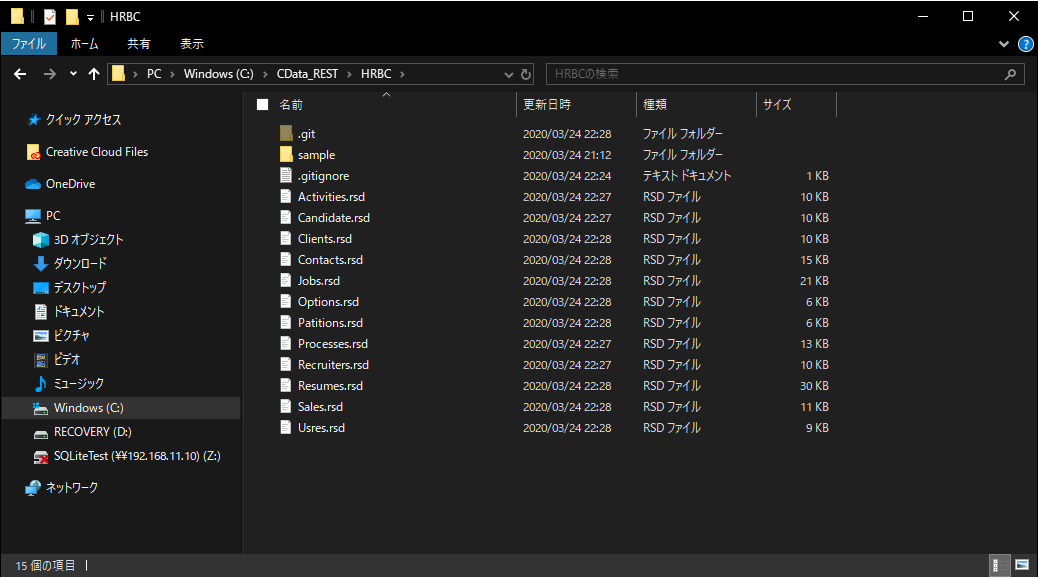The width and height of the screenshot is (1038, 578).
Task: Click the Forward navigation arrow
Action: (50, 74)
